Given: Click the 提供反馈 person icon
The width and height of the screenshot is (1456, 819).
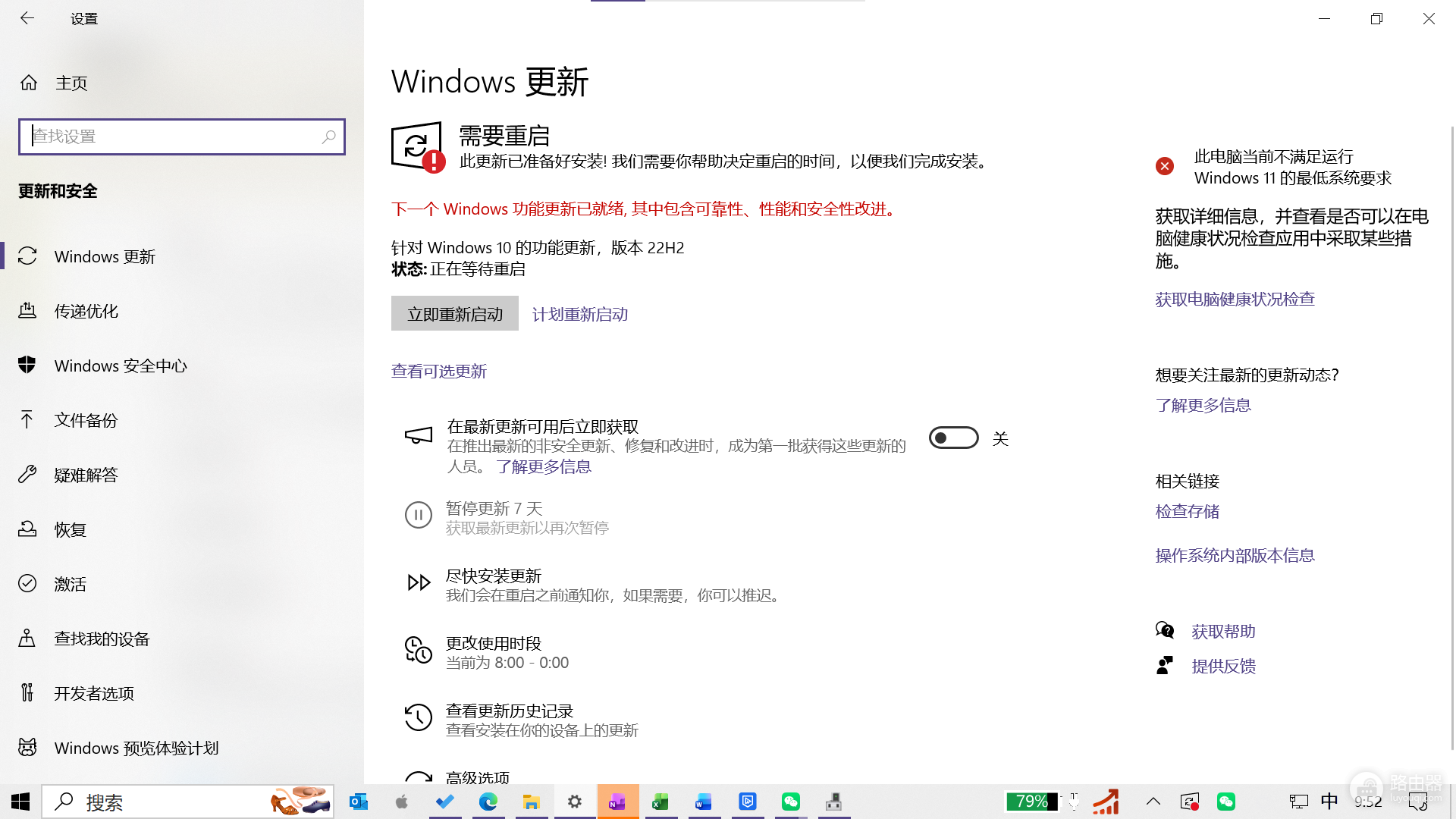Looking at the screenshot, I should [1165, 665].
